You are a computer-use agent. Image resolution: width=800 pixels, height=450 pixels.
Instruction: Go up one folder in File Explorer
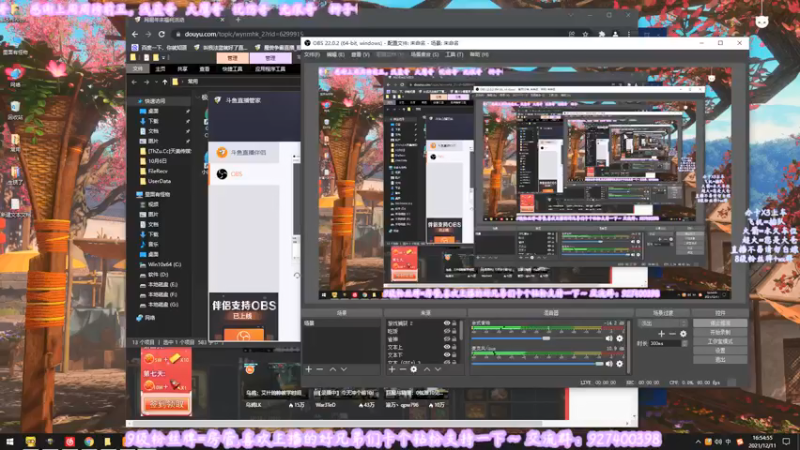pos(164,82)
